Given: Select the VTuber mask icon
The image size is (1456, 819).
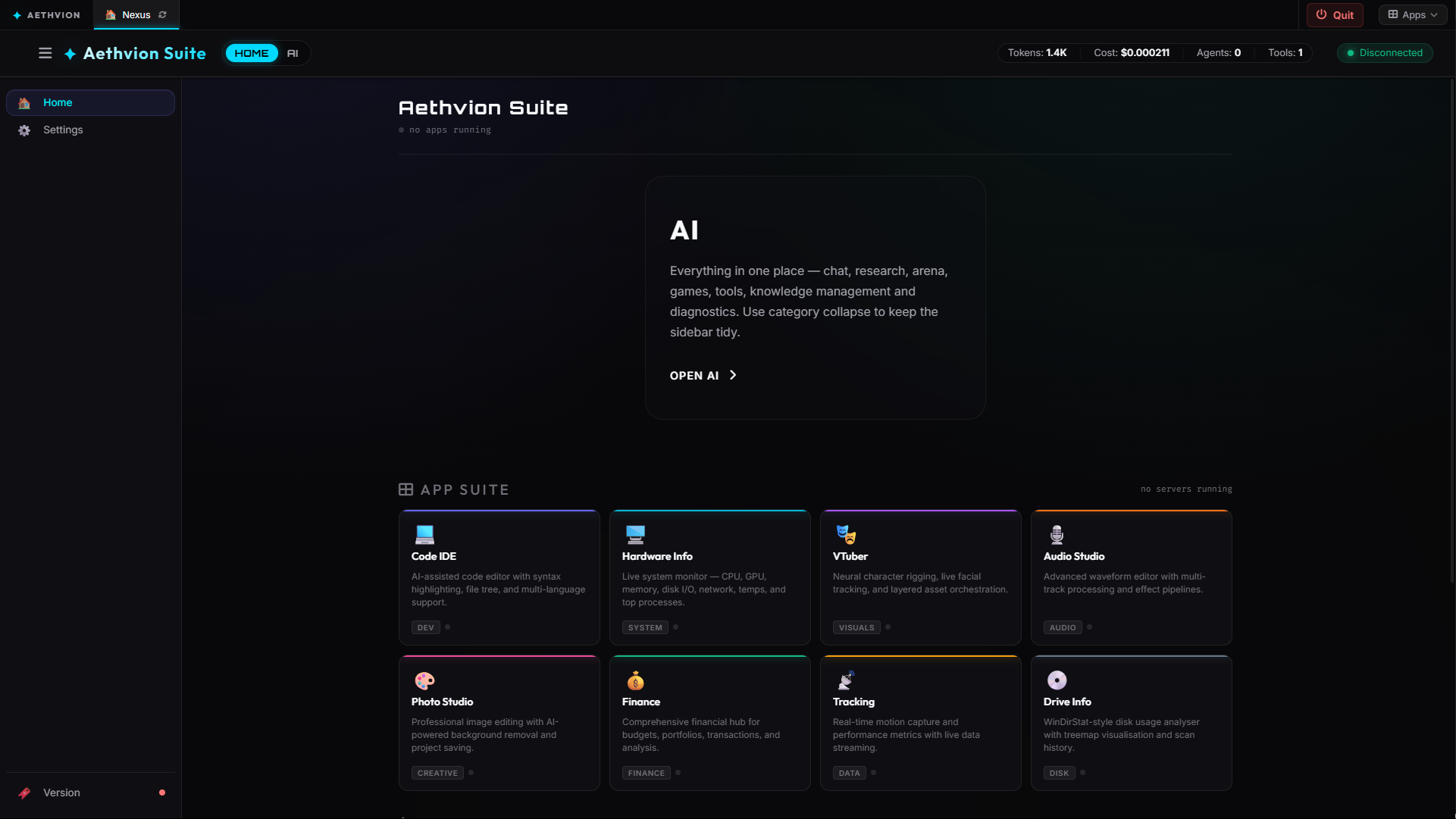Looking at the screenshot, I should coord(846,534).
